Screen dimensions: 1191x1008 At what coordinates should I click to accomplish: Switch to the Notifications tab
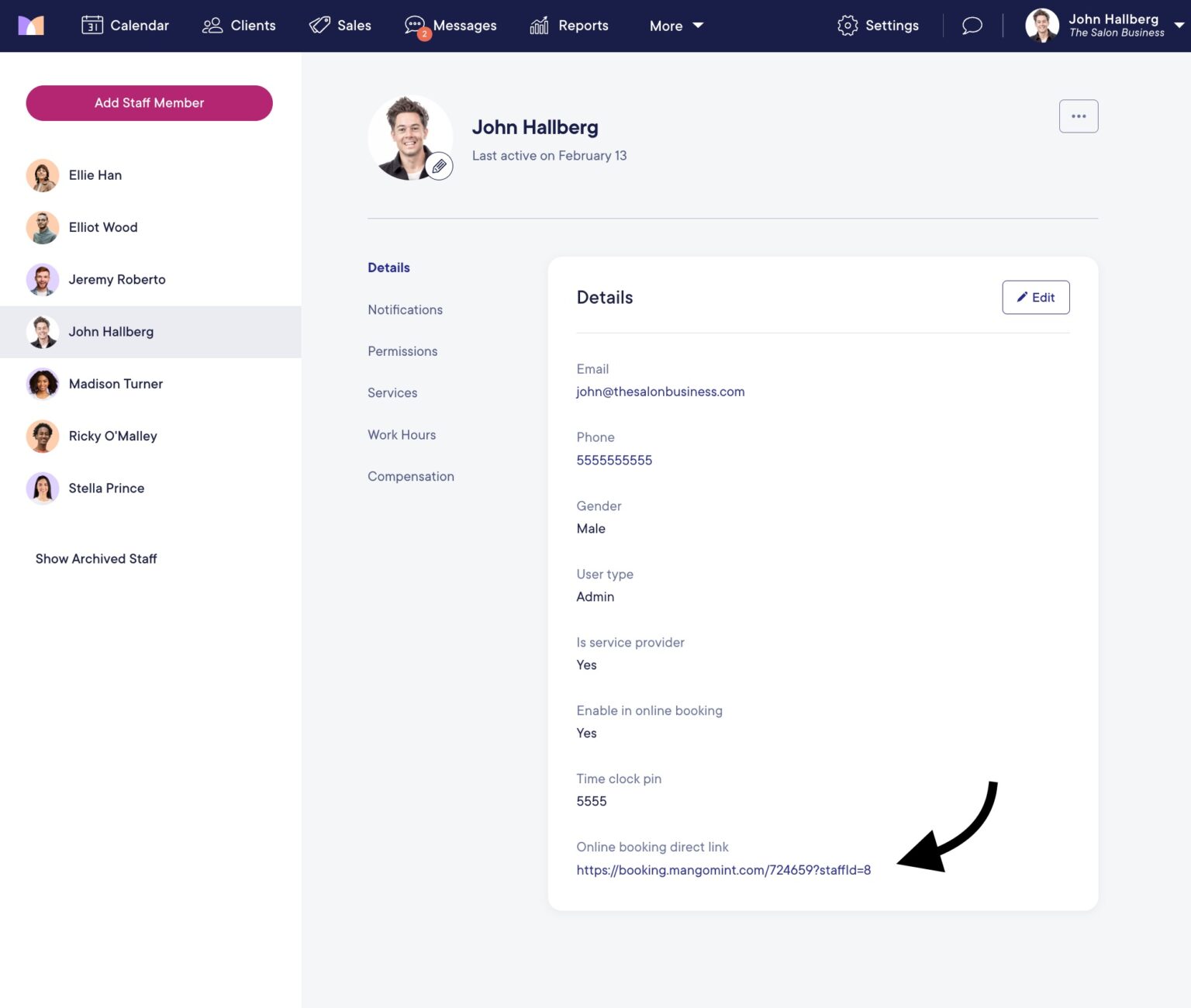[405, 309]
